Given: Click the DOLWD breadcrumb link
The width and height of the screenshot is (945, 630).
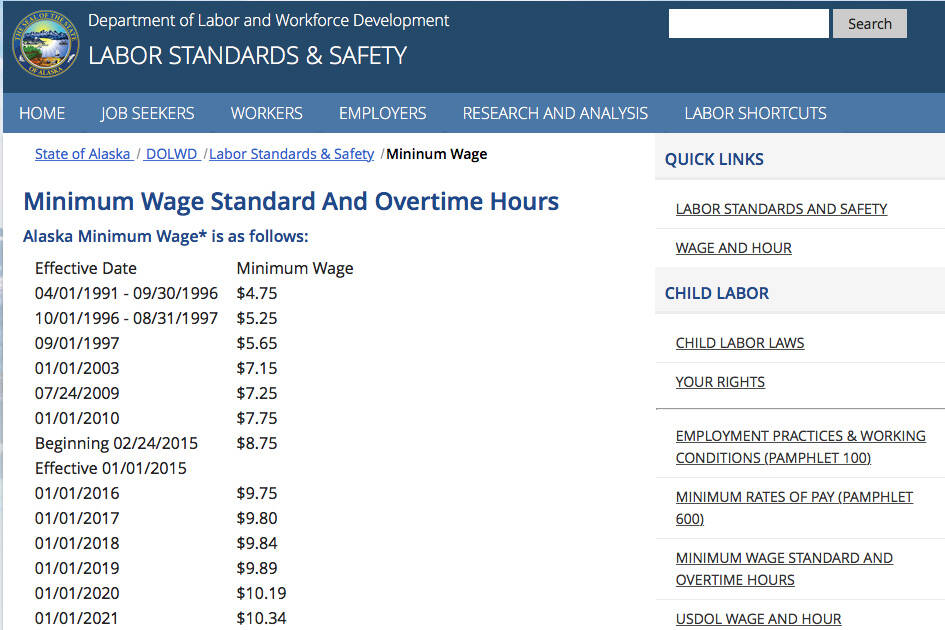Looking at the screenshot, I should (x=171, y=154).
